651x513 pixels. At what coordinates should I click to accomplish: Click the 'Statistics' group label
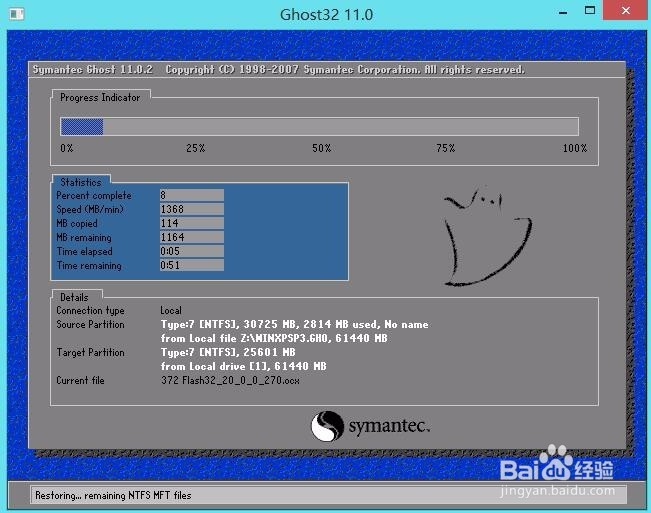(x=81, y=182)
